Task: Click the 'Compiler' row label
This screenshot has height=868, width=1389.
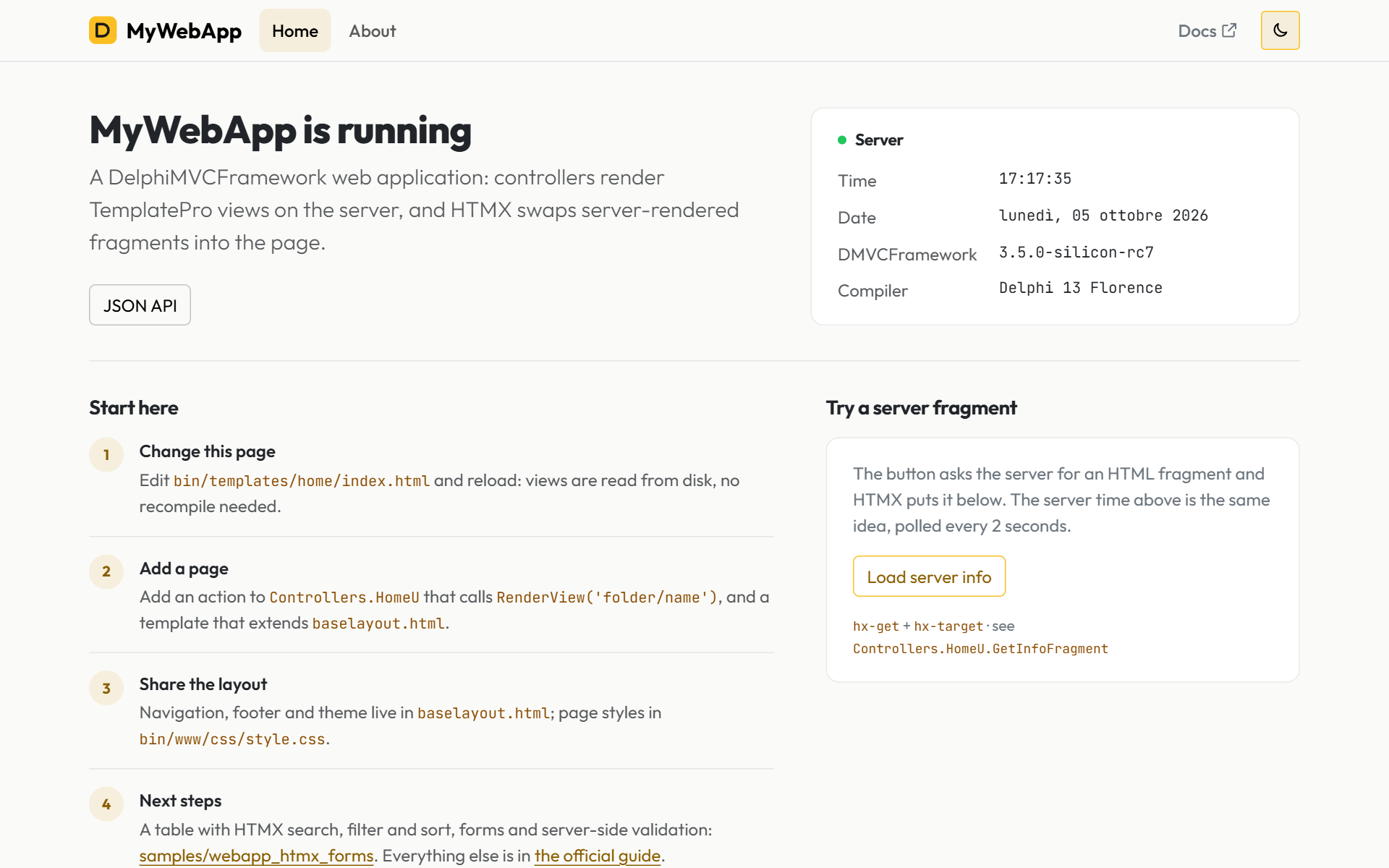Action: [x=872, y=291]
